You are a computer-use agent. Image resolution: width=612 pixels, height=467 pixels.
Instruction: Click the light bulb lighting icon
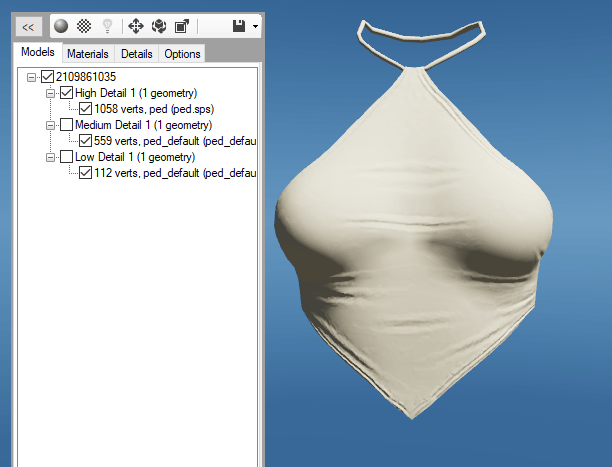coord(107,26)
